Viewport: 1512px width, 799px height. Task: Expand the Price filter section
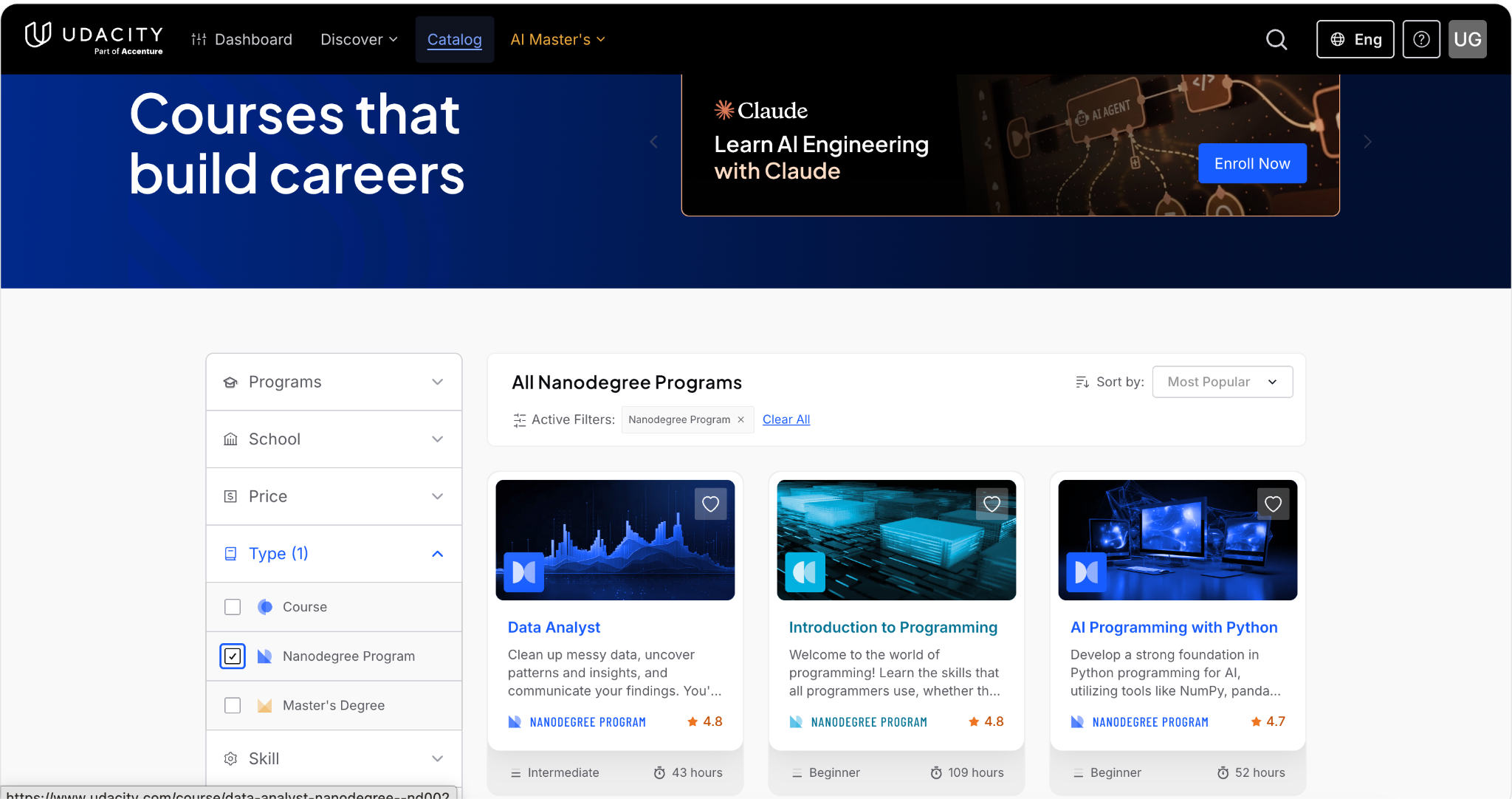[x=334, y=496]
